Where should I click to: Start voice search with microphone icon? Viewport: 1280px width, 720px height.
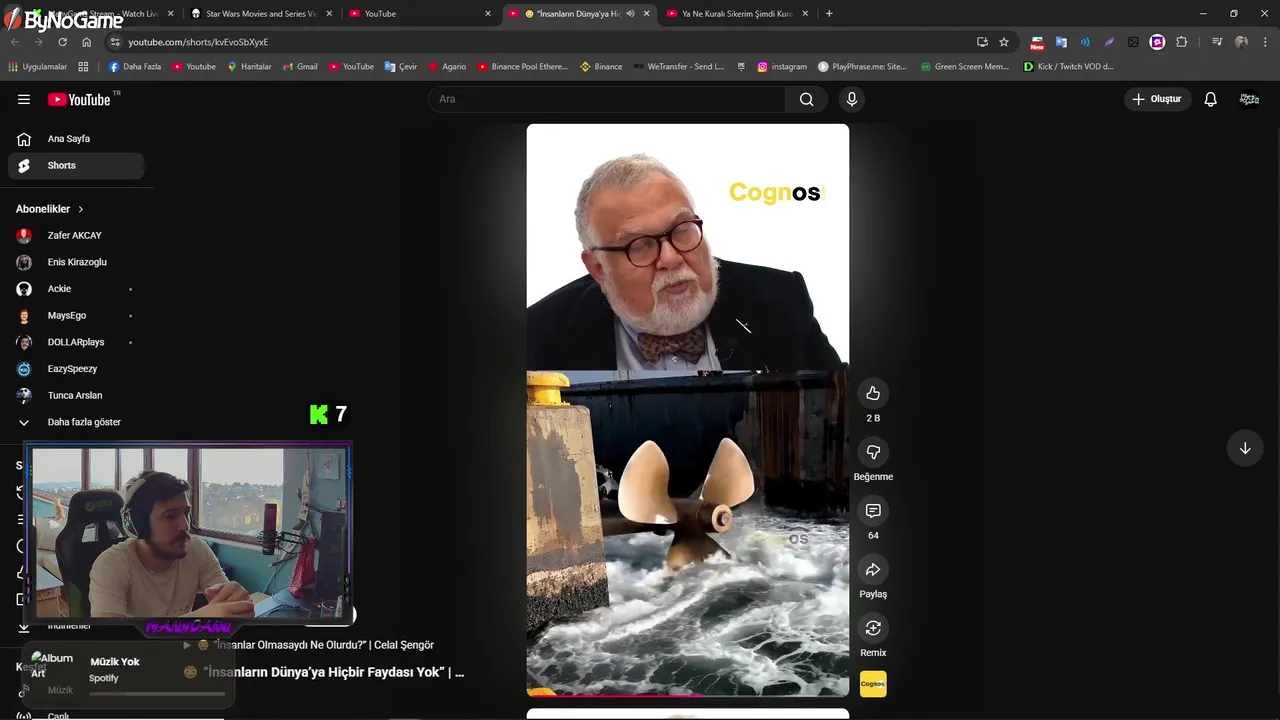[852, 99]
